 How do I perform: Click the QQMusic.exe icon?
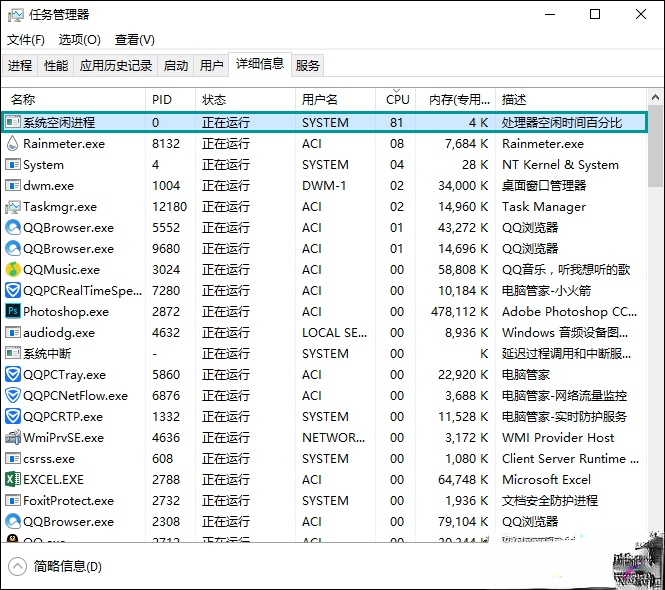13,269
